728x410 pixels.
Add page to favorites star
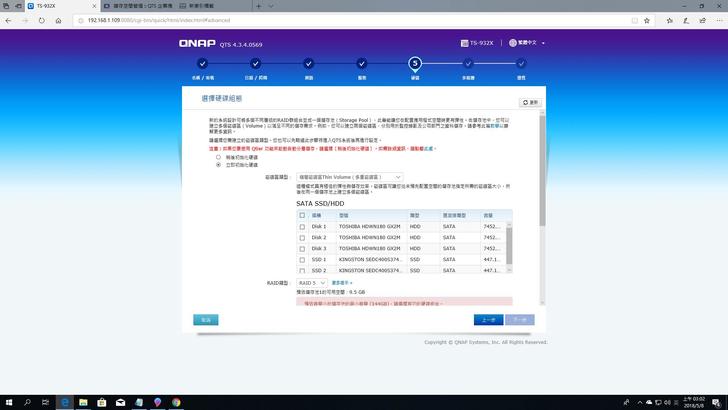coord(647,20)
